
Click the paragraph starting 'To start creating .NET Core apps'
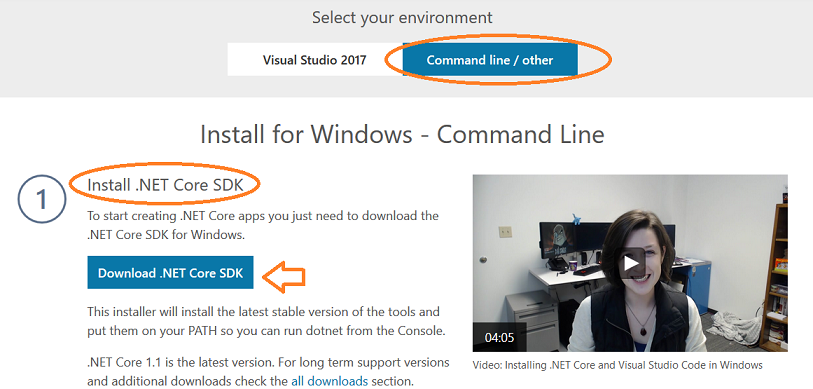[263, 225]
